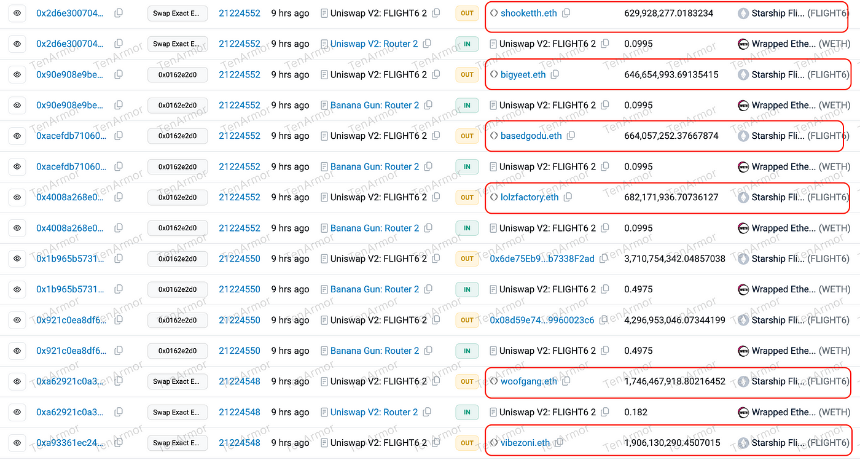Click 0x0162e2d0 method badge in bigyeet.eth row

177,74
